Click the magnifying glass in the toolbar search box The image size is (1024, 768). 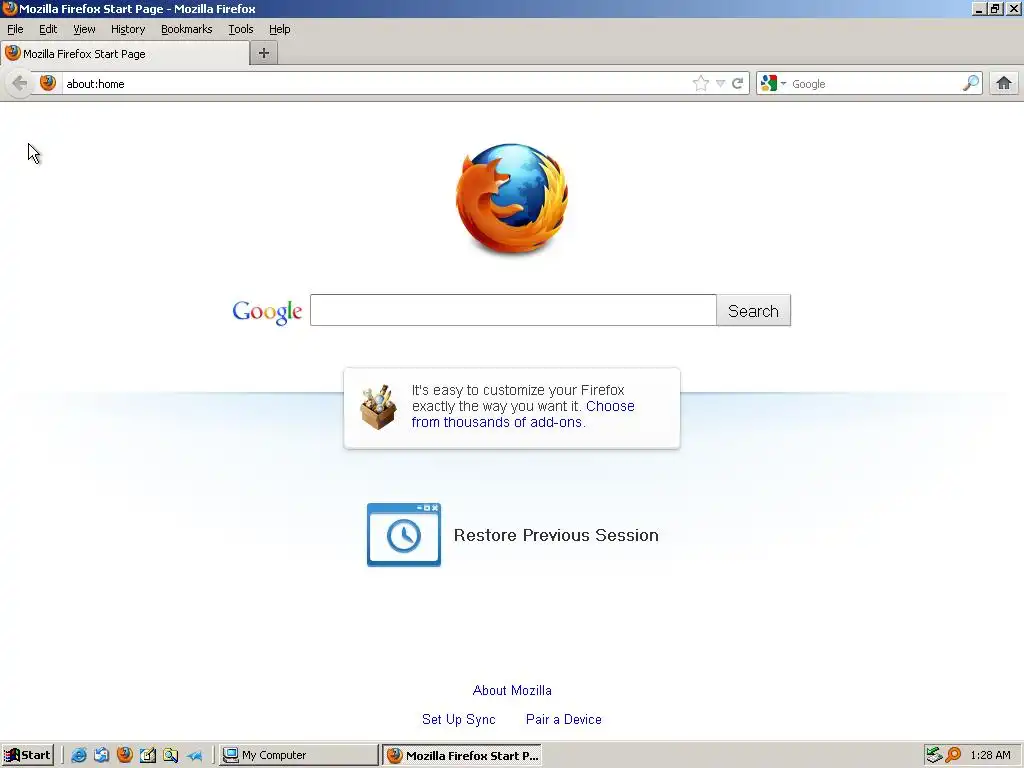click(x=971, y=84)
